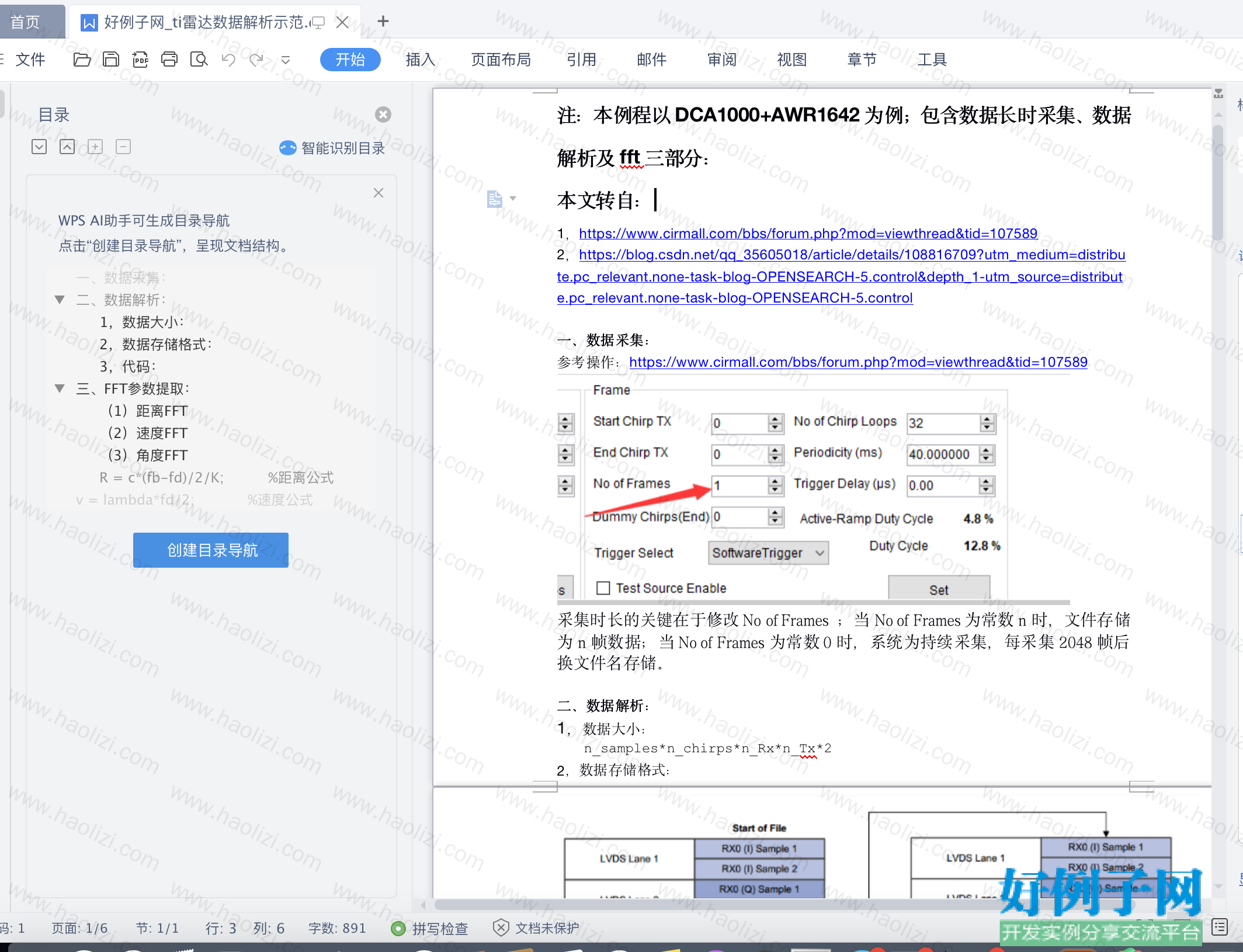Select the 审阅 ribbon tab
Image resolution: width=1243 pixels, height=952 pixels.
pos(721,59)
